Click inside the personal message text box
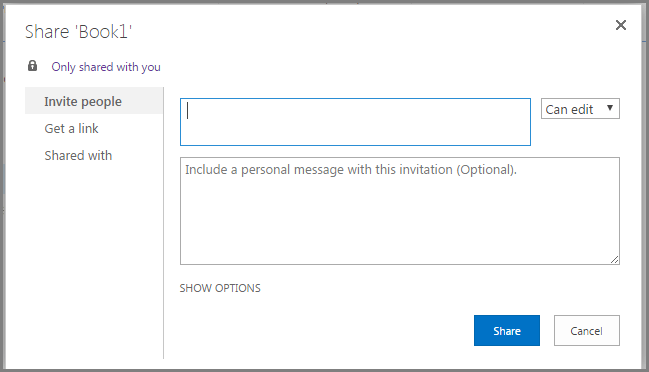Image resolution: width=649 pixels, height=372 pixels. [399, 211]
